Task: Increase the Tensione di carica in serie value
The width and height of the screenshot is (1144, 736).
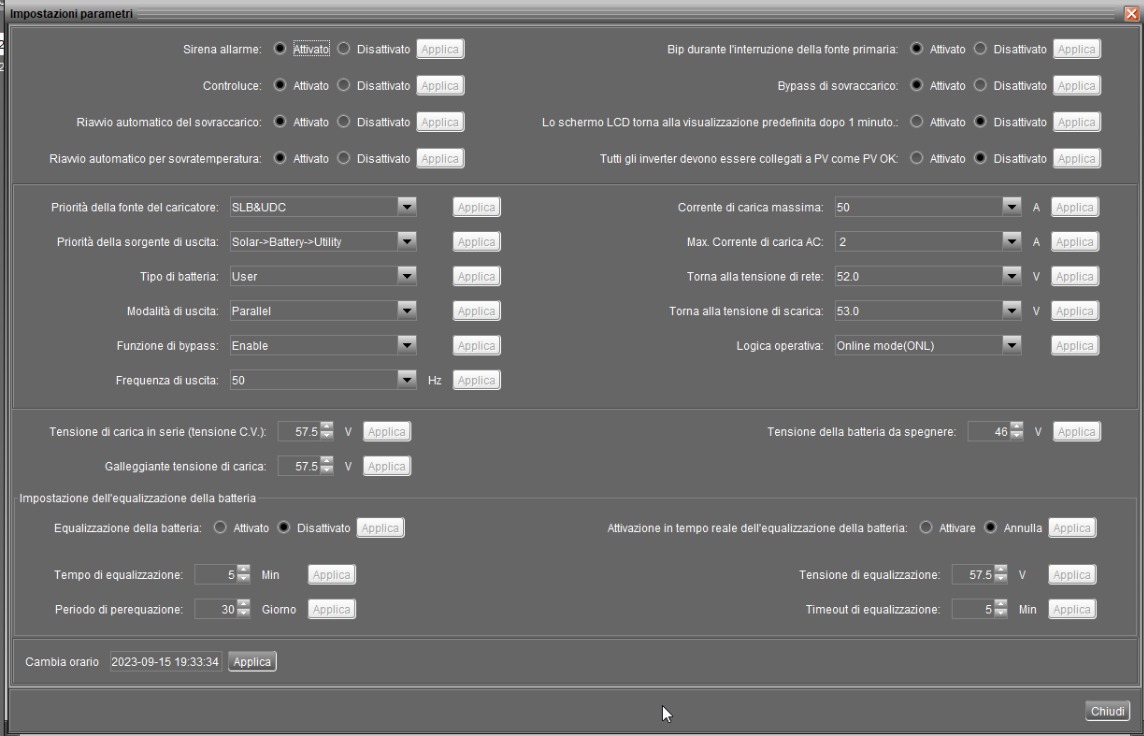Action: 327,427
